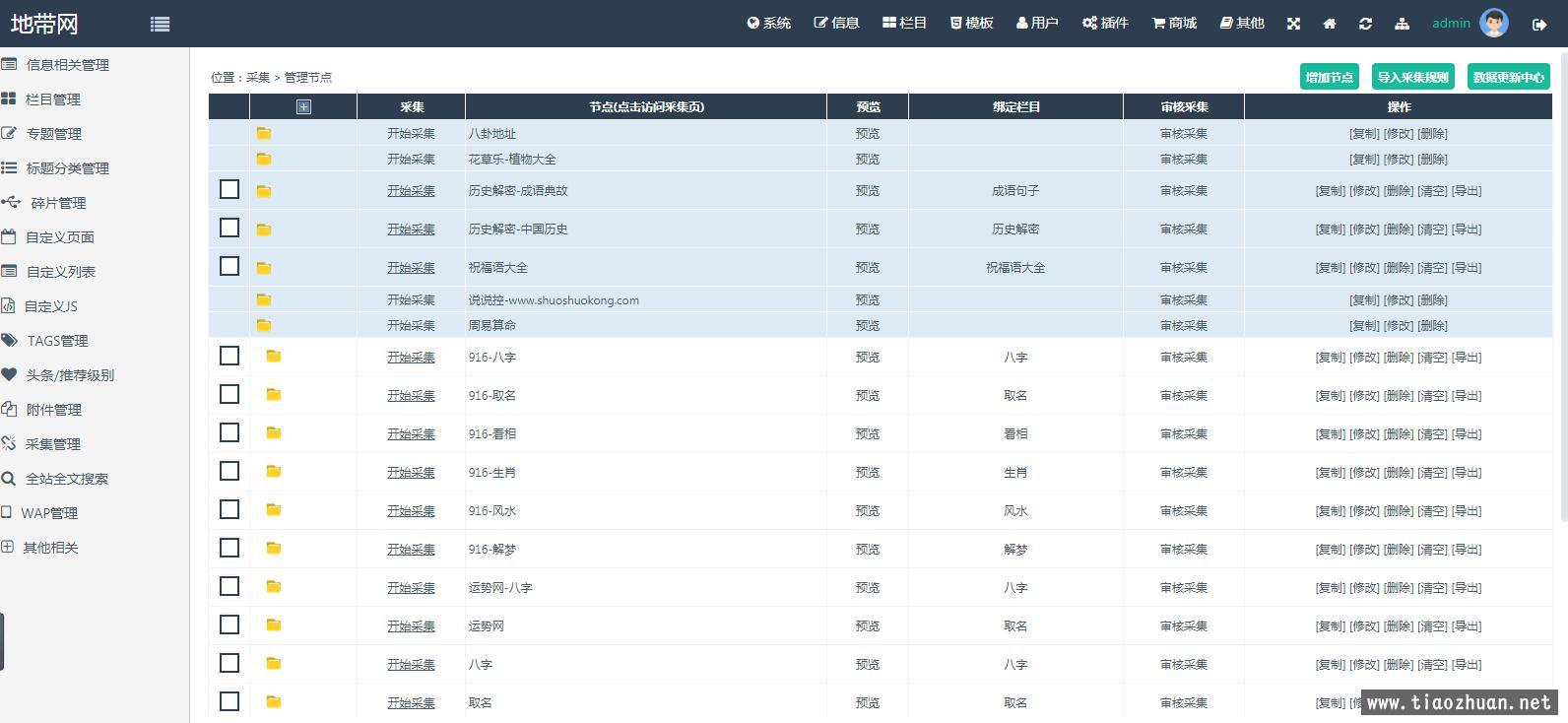Screen dimensions: 1568x723
Task: Click 开始采集 link for 916-风水
Action: coord(411,510)
